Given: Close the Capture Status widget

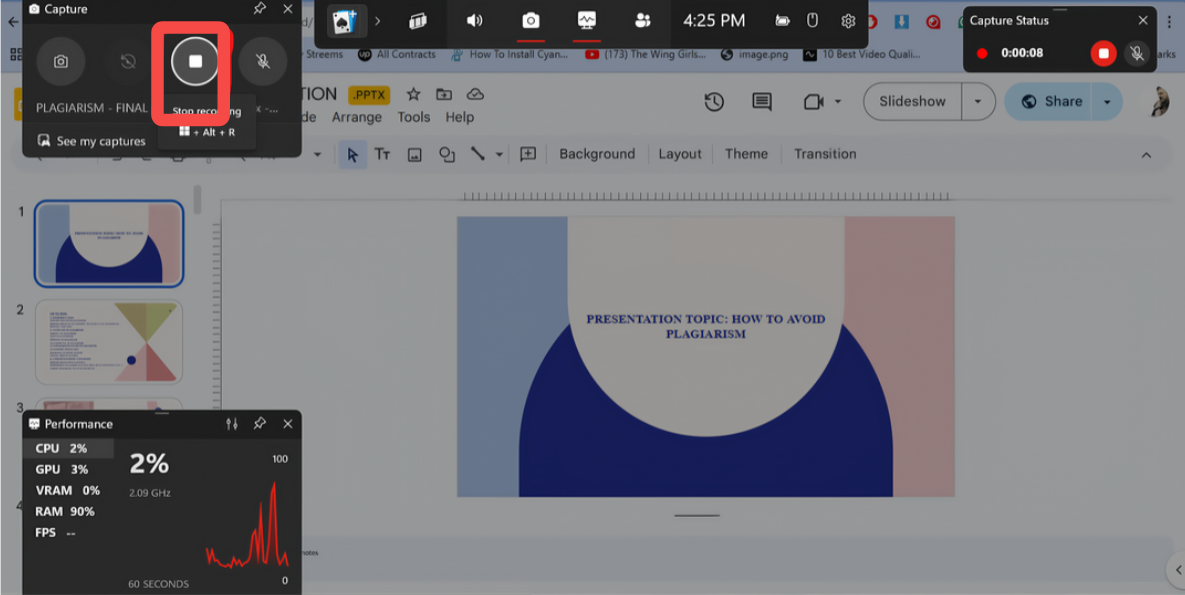Looking at the screenshot, I should [x=1143, y=20].
